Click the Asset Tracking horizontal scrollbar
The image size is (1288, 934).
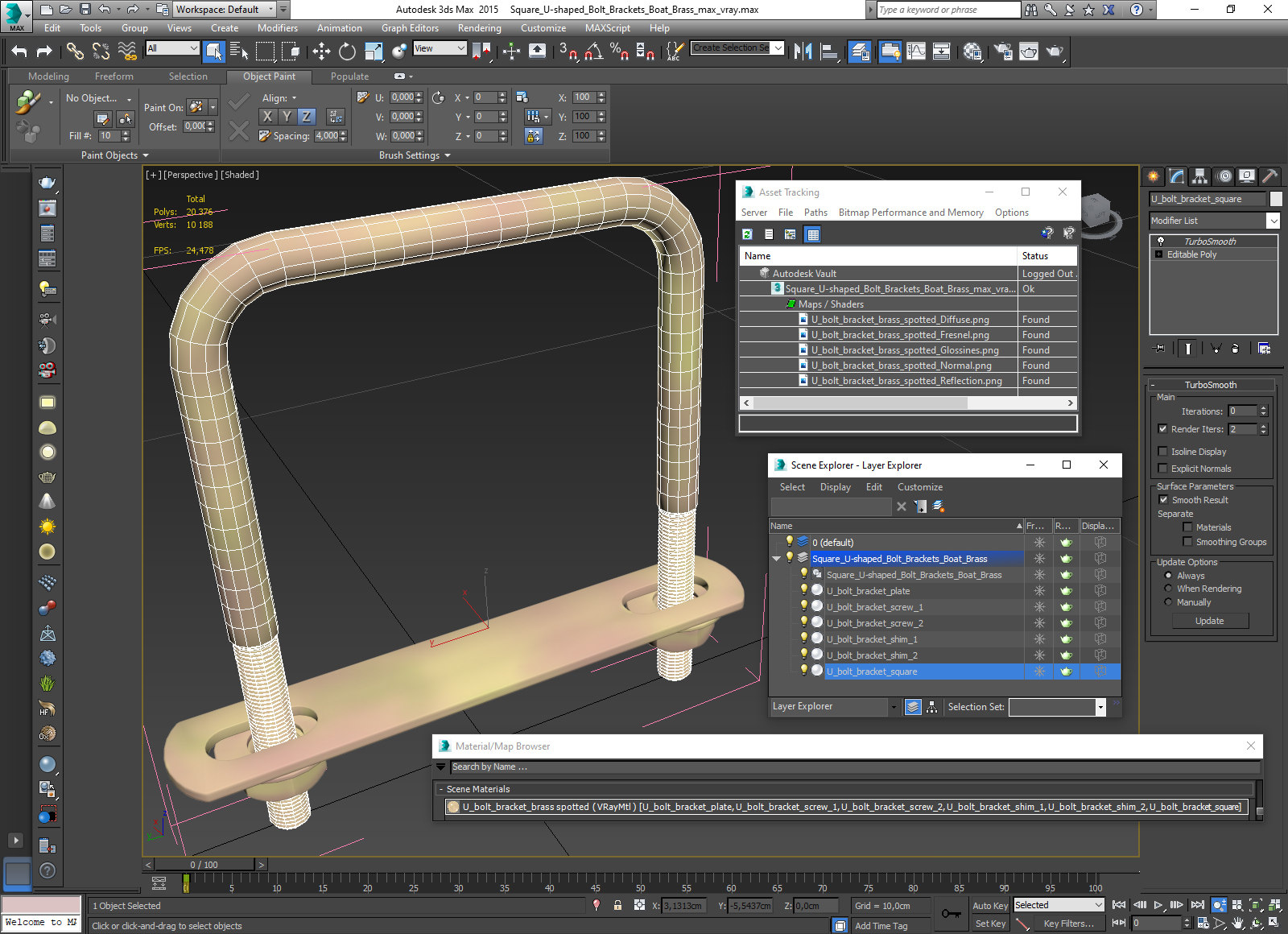tap(908, 403)
